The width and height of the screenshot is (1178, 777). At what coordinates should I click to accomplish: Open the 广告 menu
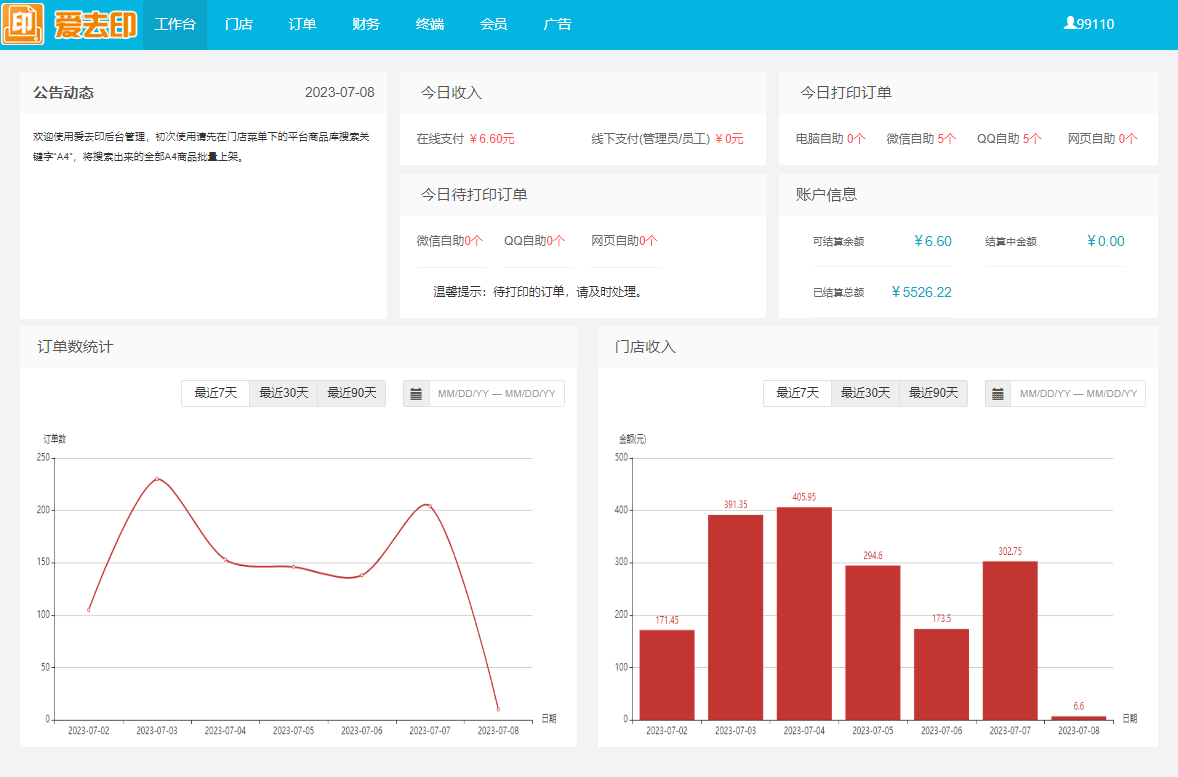click(558, 24)
